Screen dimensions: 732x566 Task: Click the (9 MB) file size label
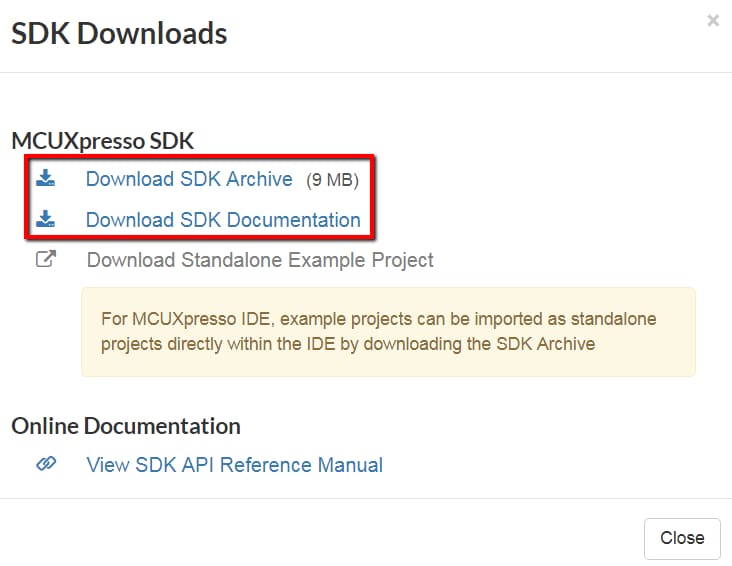point(332,181)
